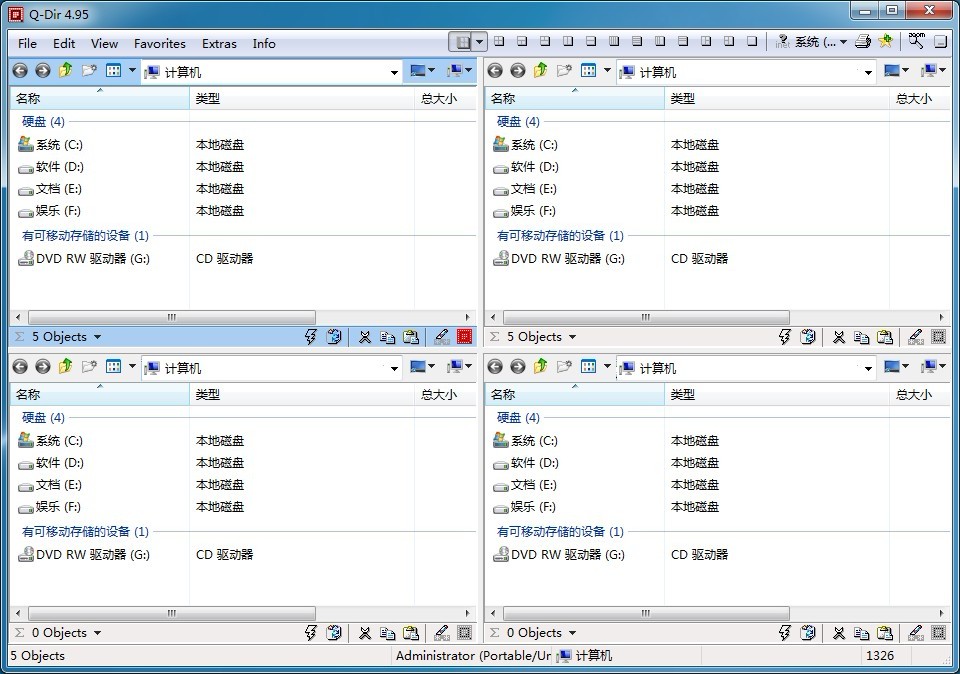
Task: Click the cut scissors icon in the top-left pane
Action: click(x=365, y=337)
